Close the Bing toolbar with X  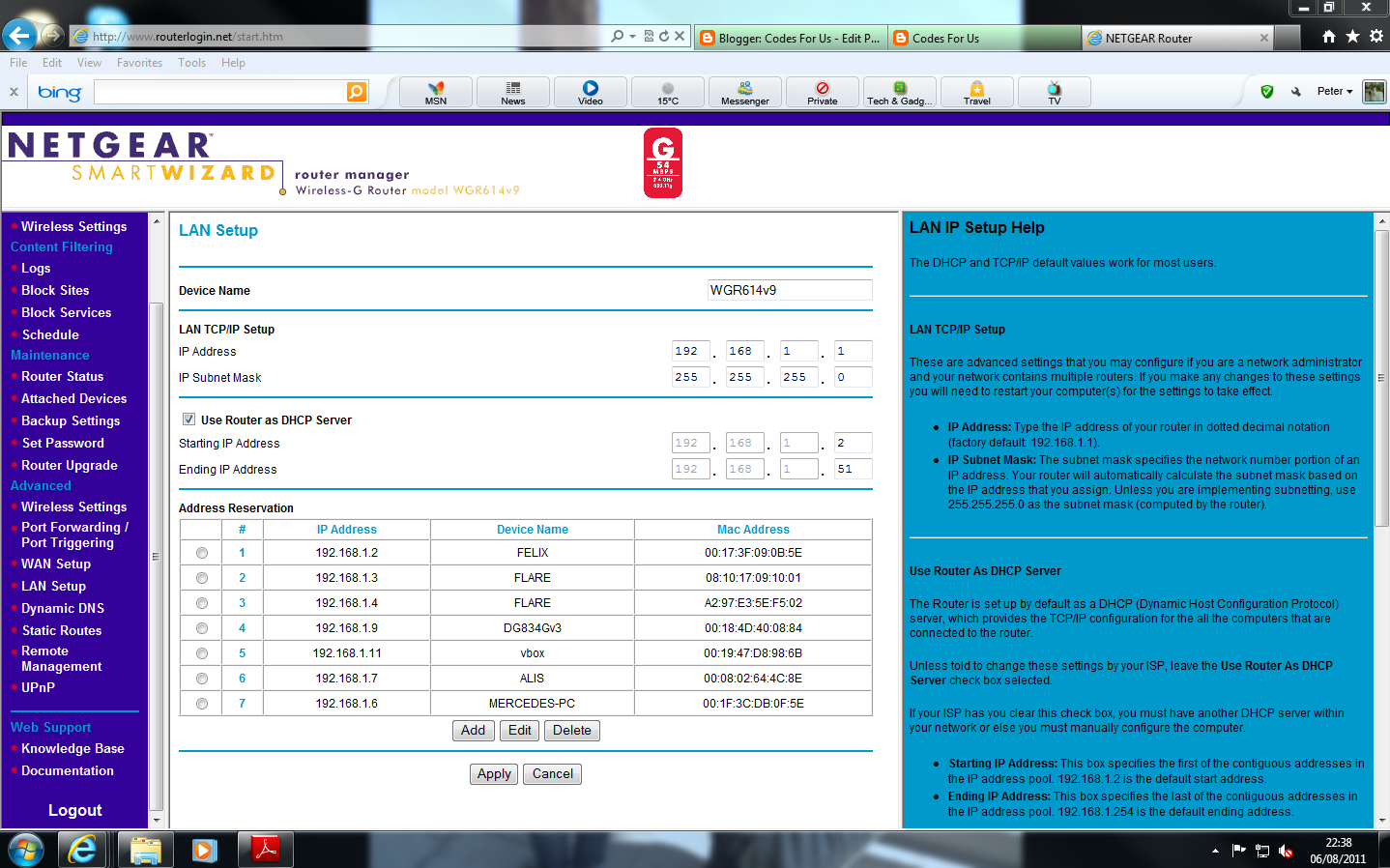coord(14,92)
